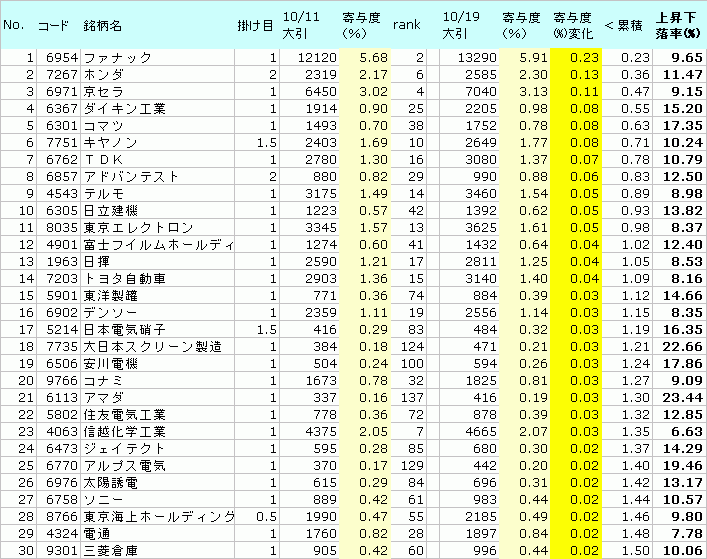Click the 23.44 change rate value
Screen dimensions: 707x559
pos(683,398)
